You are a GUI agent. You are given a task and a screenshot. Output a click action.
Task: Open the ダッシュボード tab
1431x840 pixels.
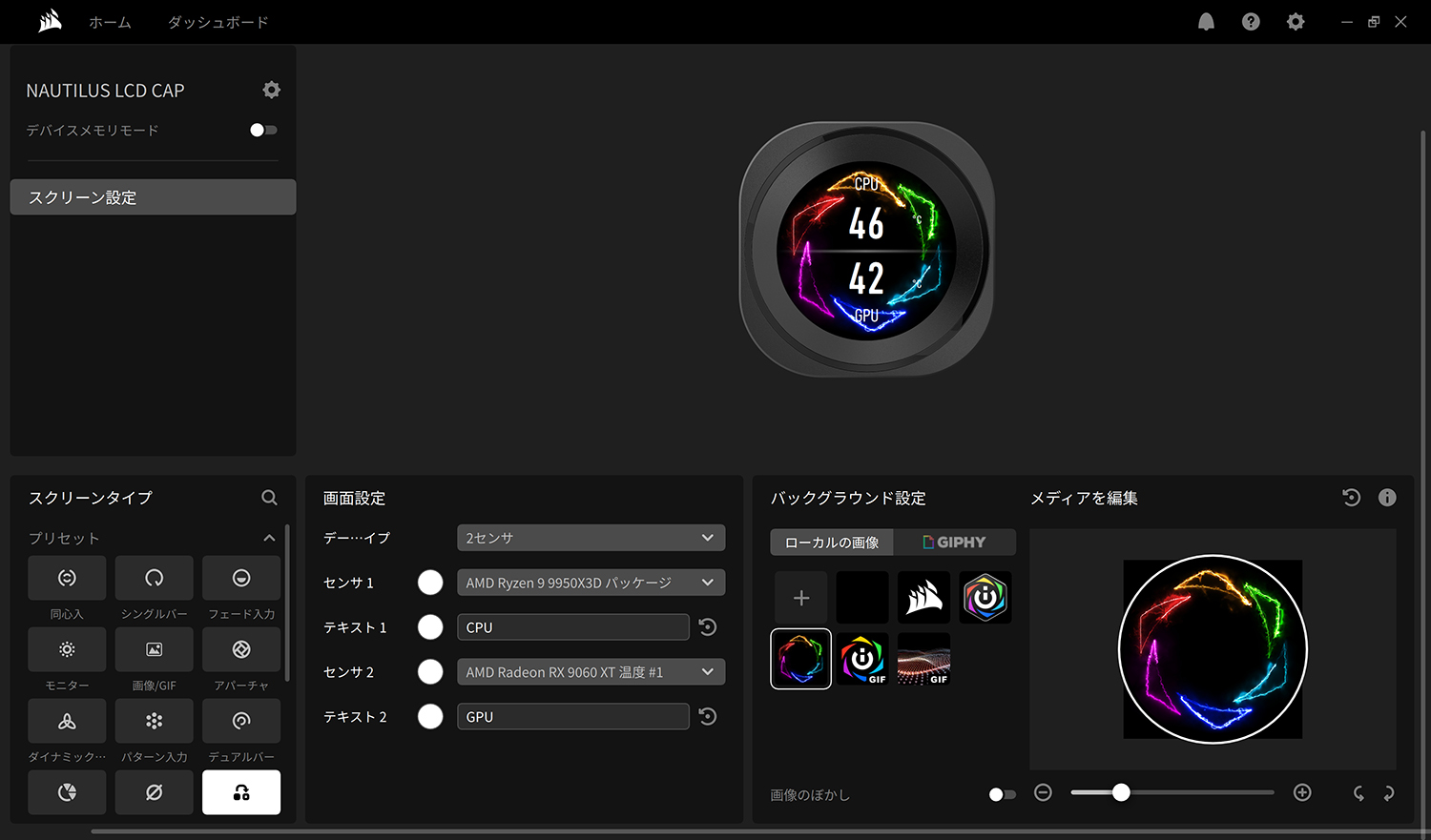click(218, 22)
